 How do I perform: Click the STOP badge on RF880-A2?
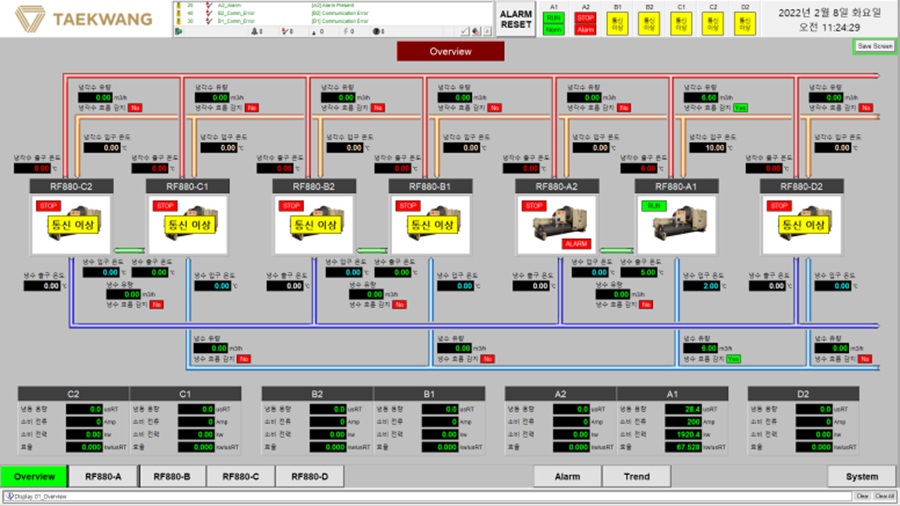tap(534, 205)
